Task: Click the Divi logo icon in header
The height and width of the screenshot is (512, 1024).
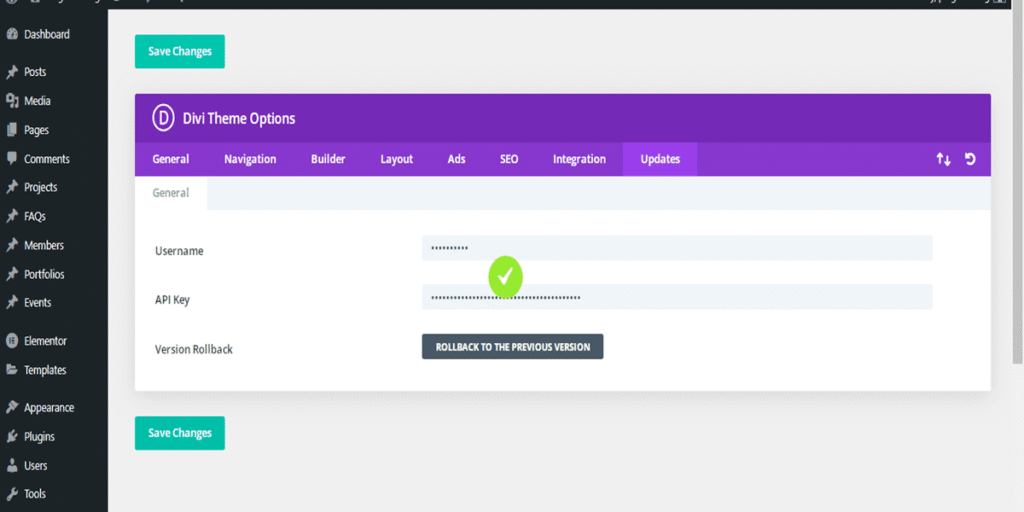Action: pos(163,118)
